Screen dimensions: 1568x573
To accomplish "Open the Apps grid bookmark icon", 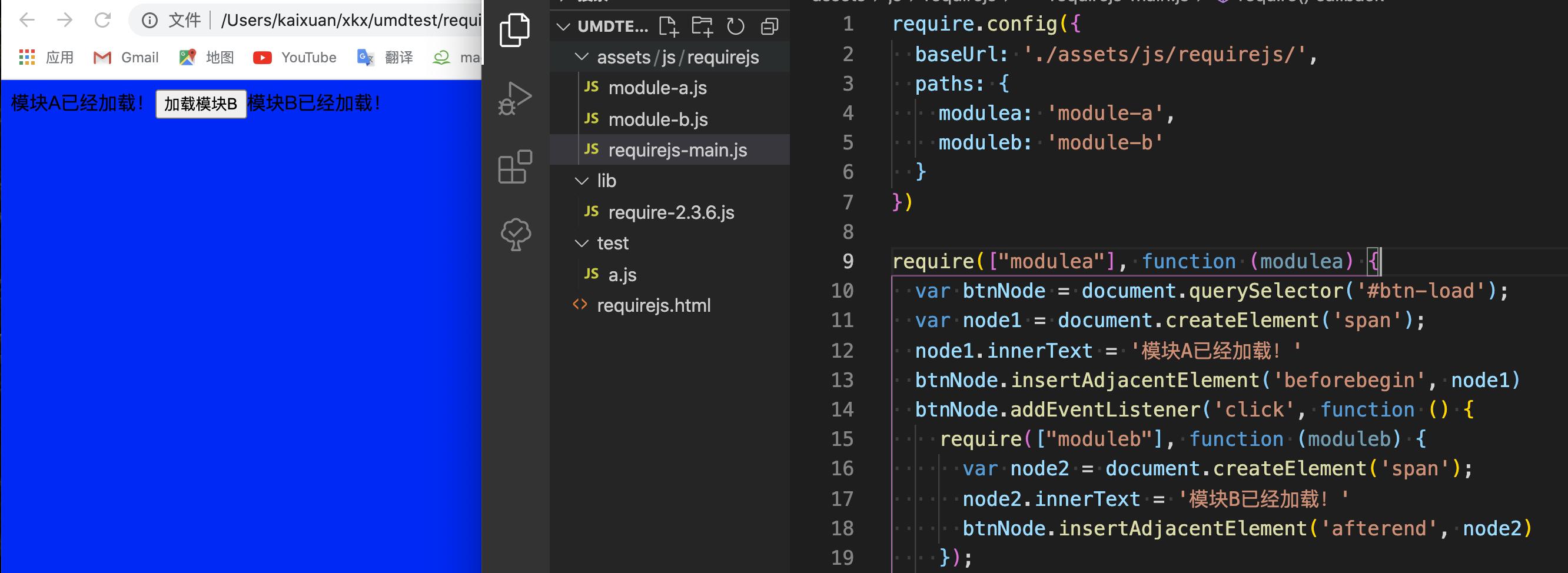I will pos(27,57).
